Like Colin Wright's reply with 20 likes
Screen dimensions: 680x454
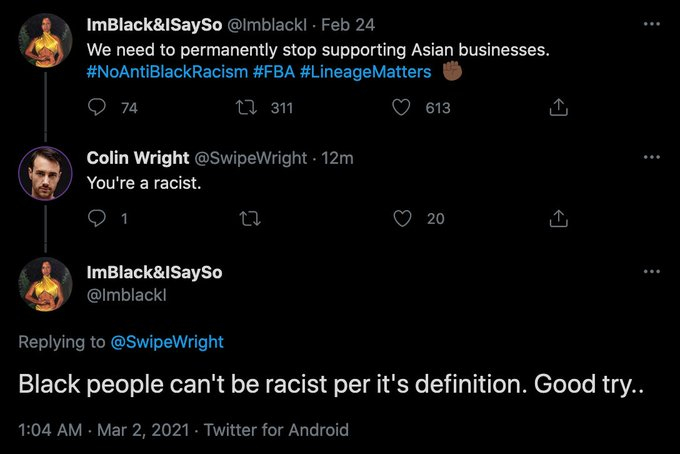pyautogui.click(x=402, y=218)
